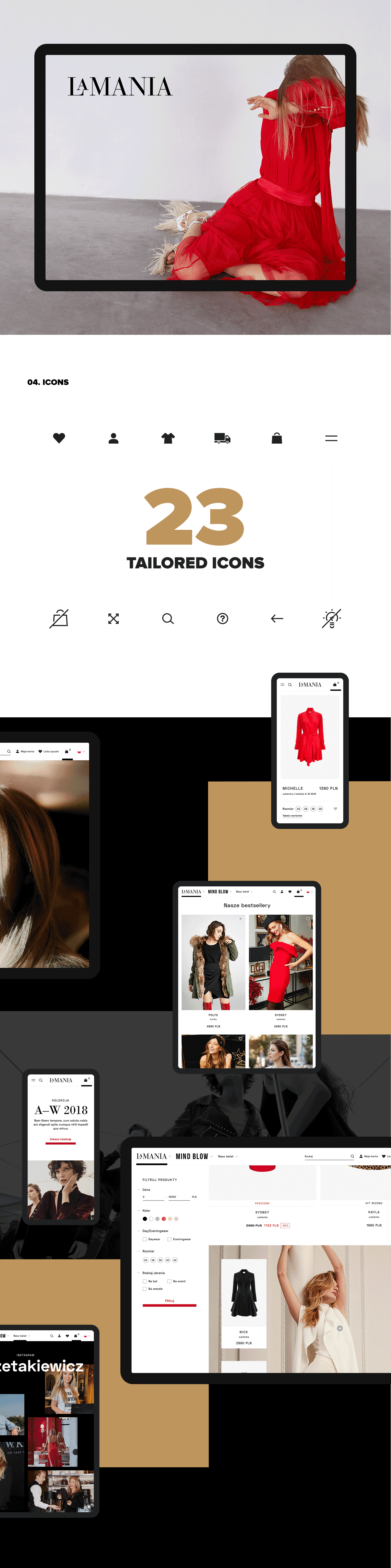
Task: Click the question mark help icon in the icon set
Action: 222,619
